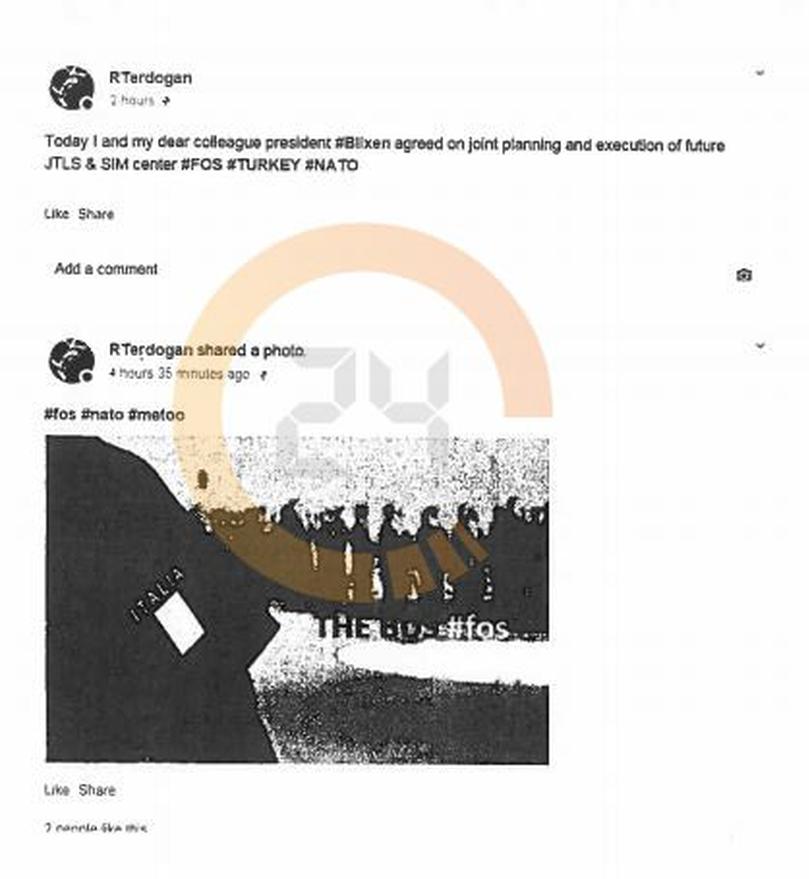Like the first post about joint planning
This screenshot has height=879, width=809.
(x=57, y=214)
